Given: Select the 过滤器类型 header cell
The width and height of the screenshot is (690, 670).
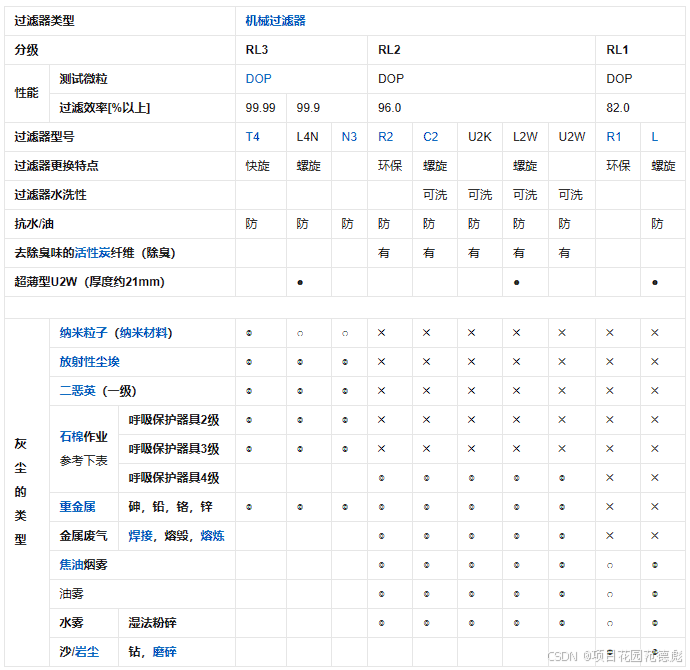Looking at the screenshot, I should point(120,21).
